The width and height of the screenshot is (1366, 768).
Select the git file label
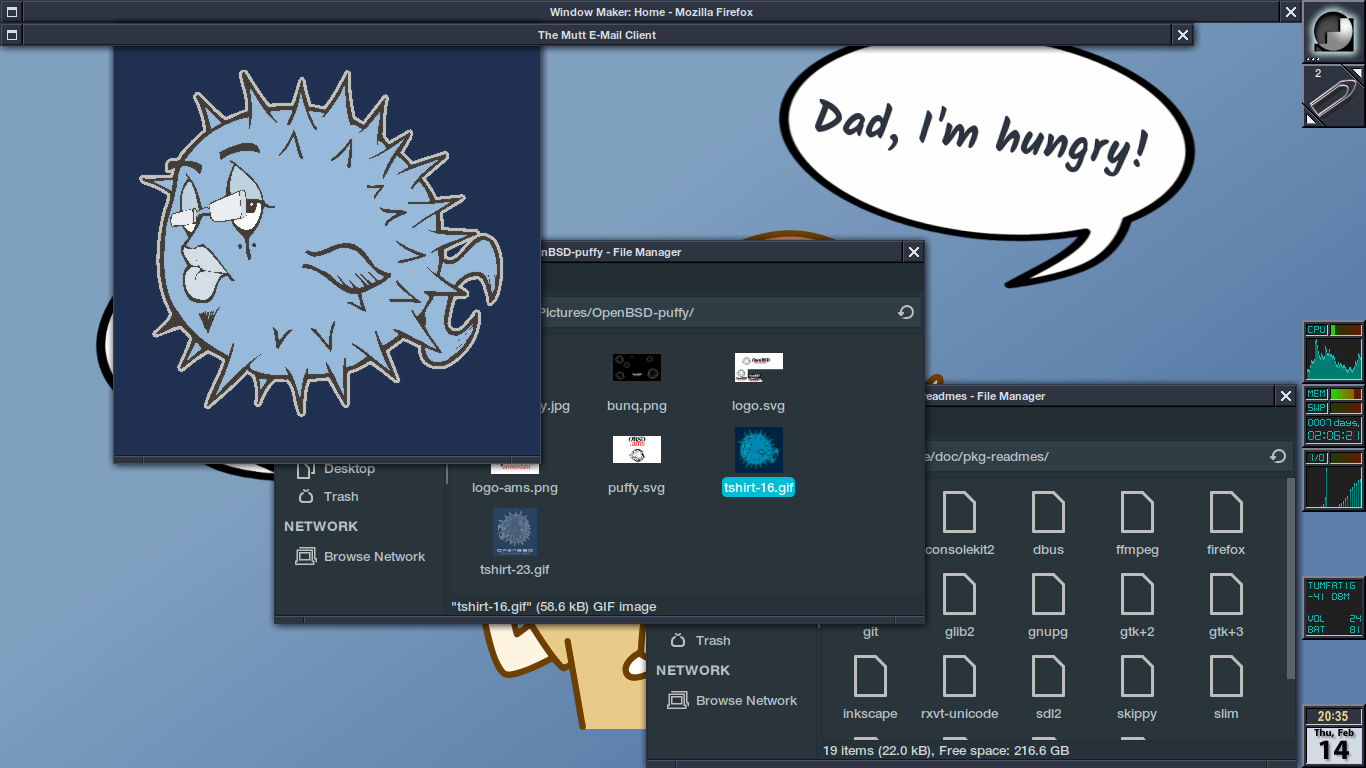870,632
